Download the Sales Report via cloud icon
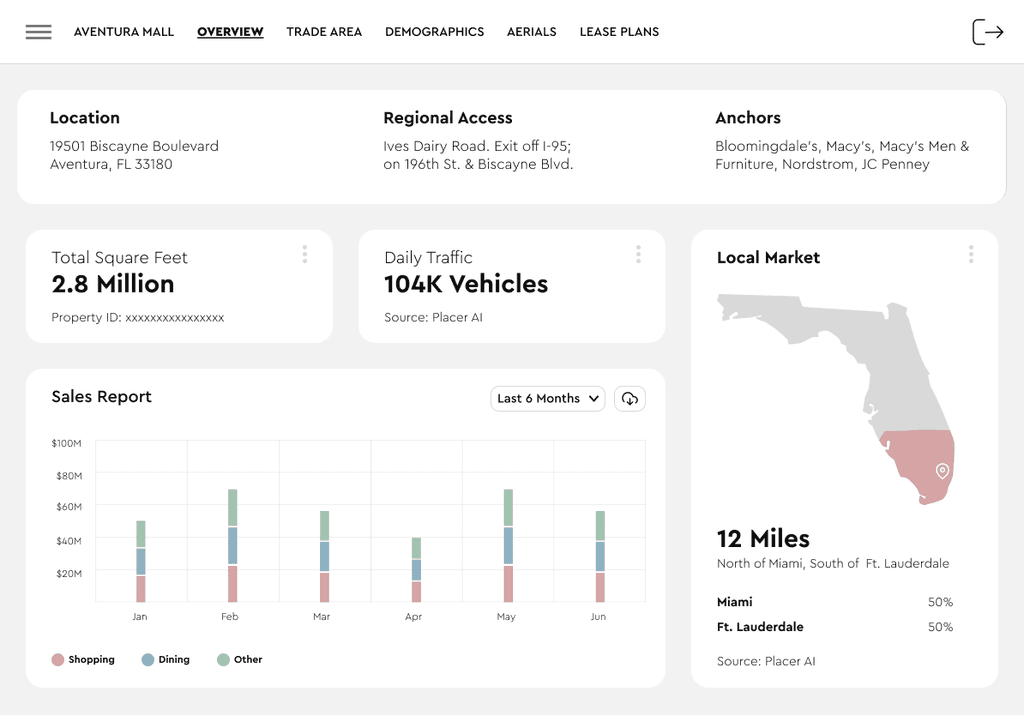This screenshot has height=715, width=1024. (x=630, y=398)
